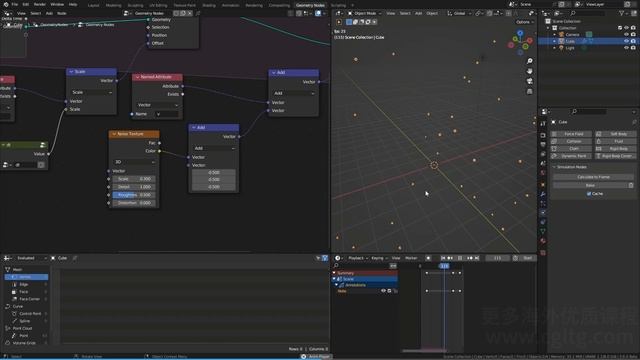
Task: Click the navigation gizmo blue Z axis
Action: 520,33
